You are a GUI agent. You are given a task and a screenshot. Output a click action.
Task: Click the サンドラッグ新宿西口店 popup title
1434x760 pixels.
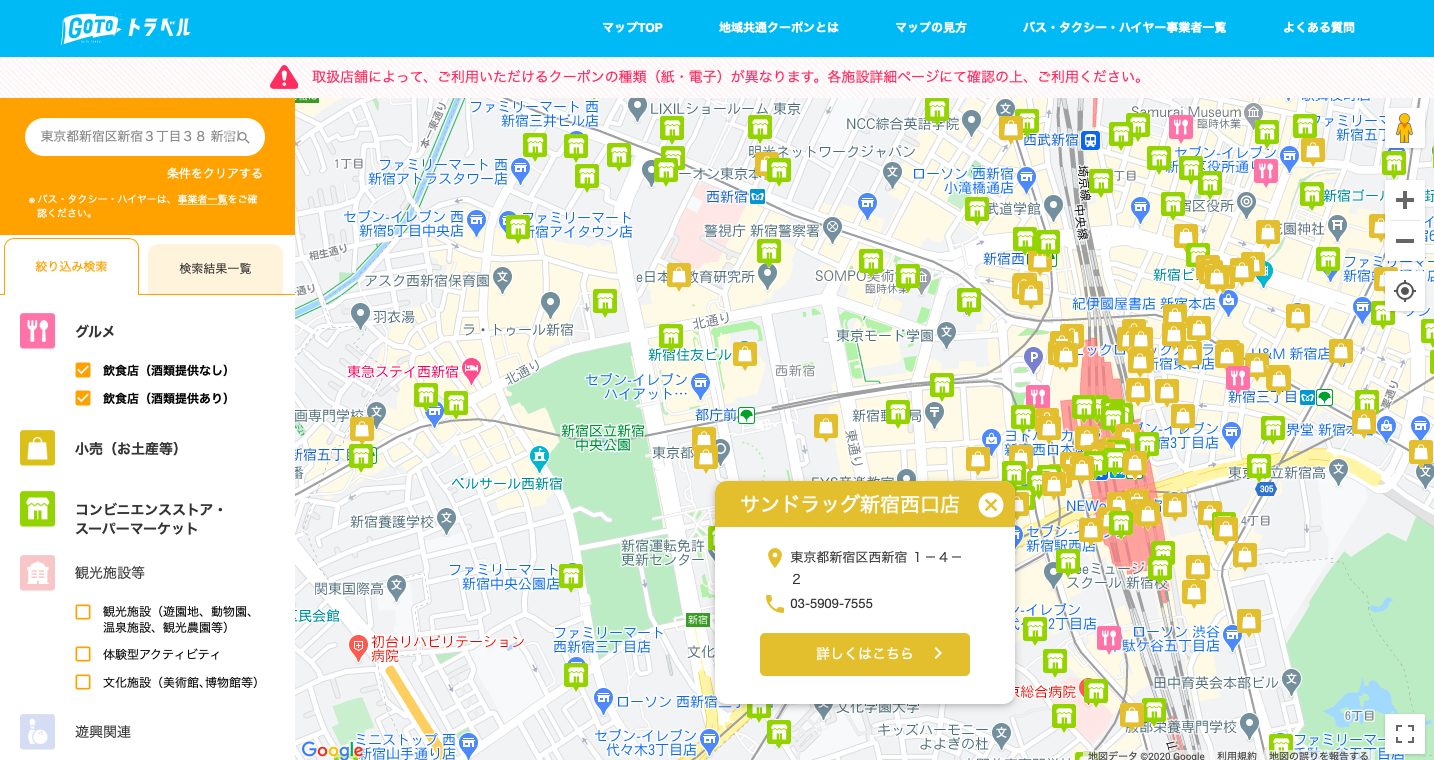tap(849, 504)
